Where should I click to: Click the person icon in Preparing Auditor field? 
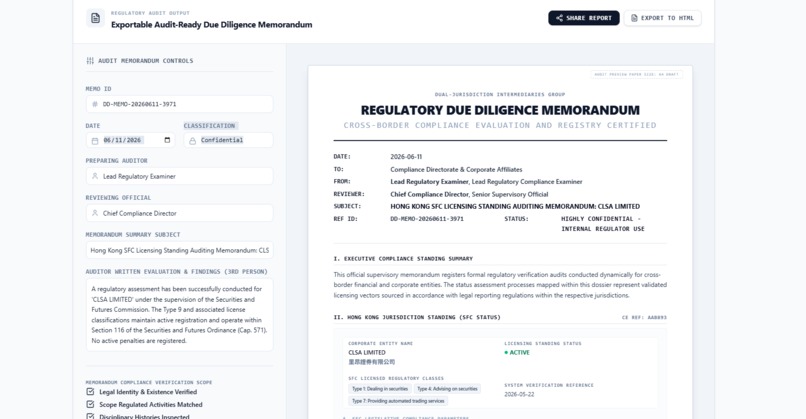[95, 176]
